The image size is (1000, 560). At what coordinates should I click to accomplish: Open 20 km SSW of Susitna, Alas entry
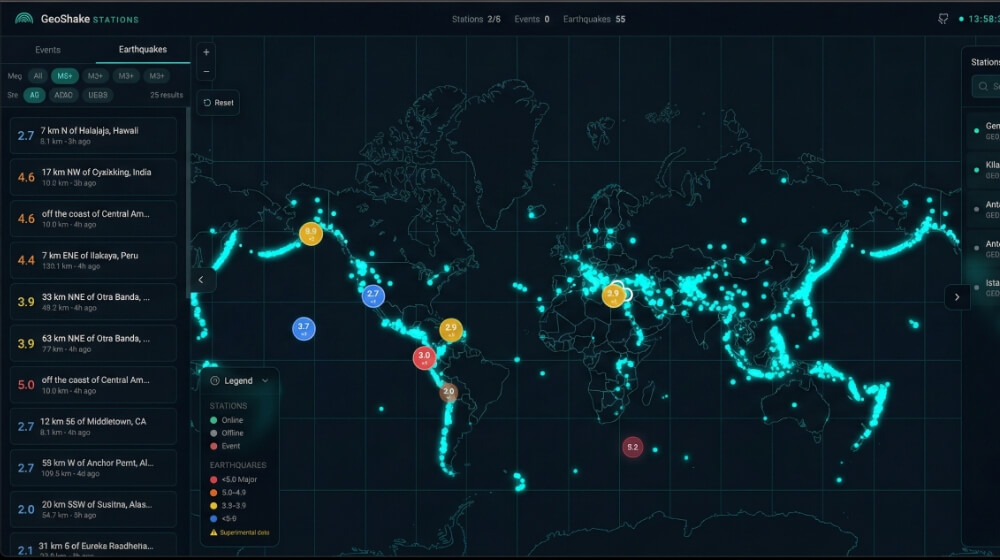93,509
